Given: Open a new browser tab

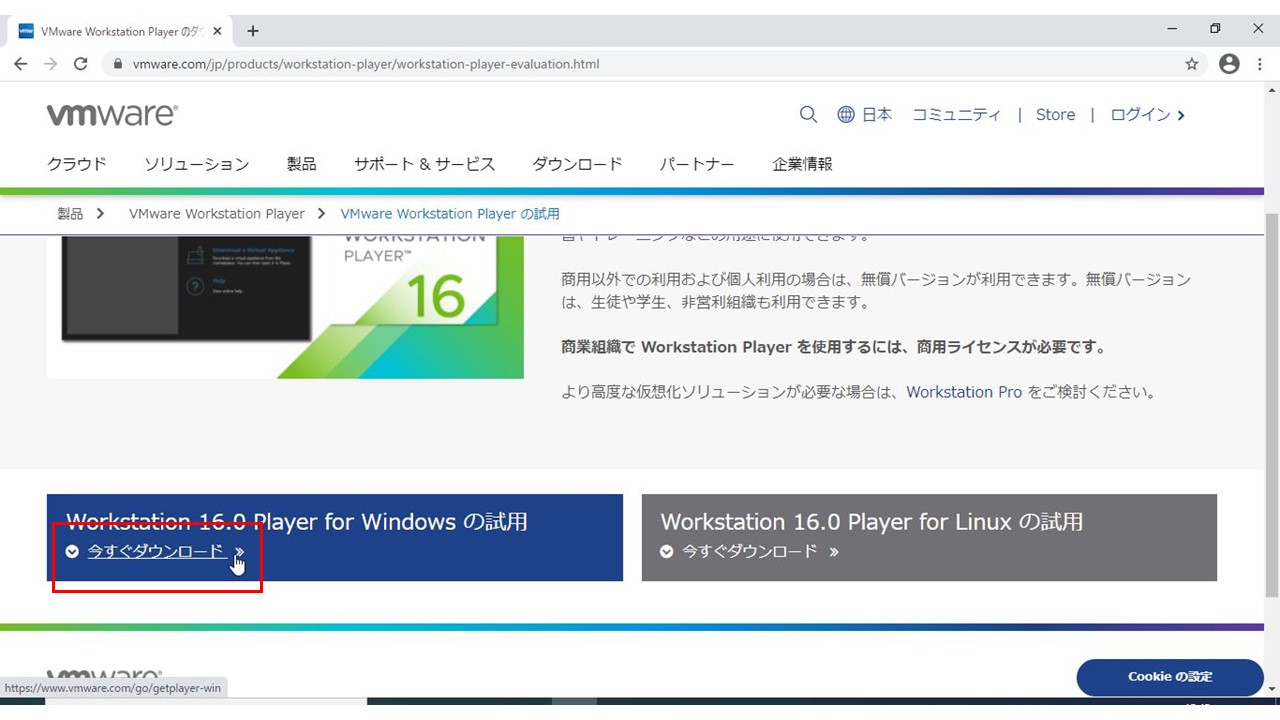Looking at the screenshot, I should point(253,31).
